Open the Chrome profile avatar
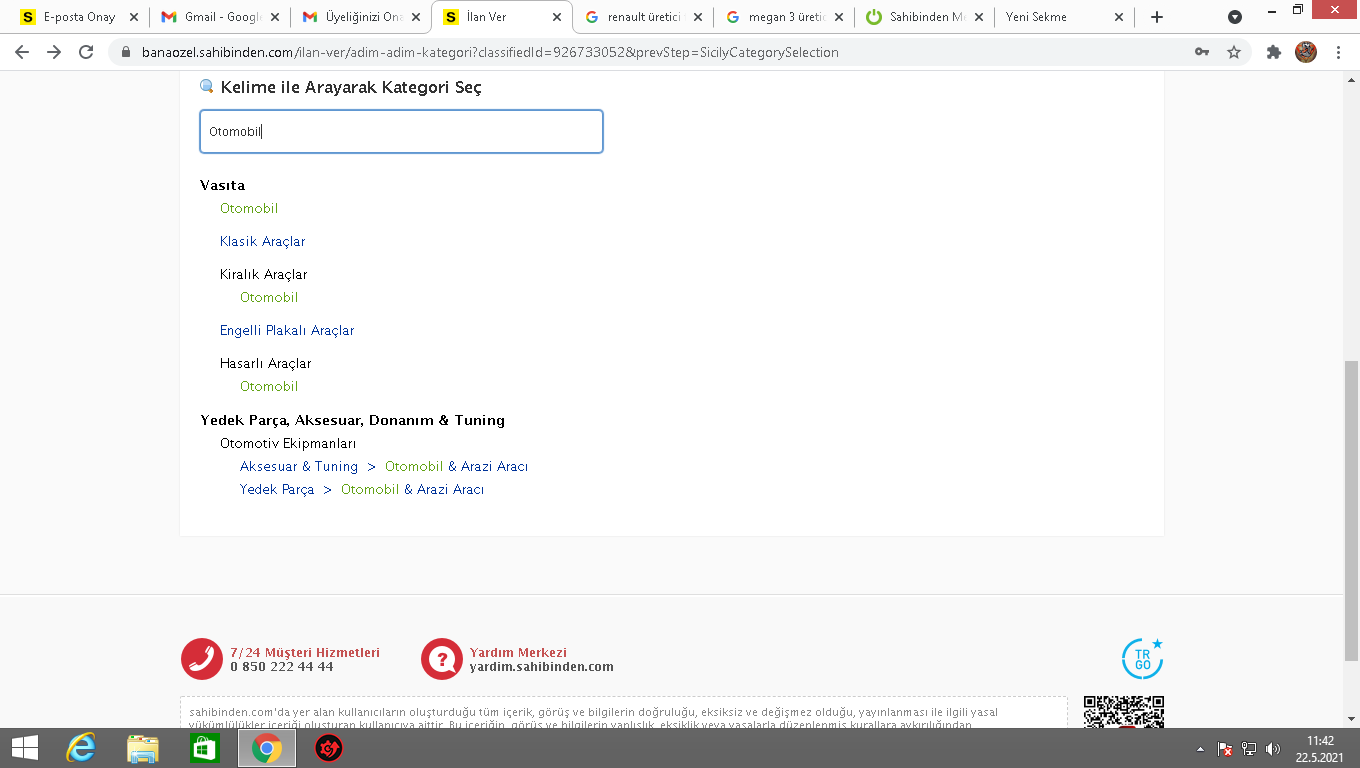The image size is (1360, 768). (1306, 52)
